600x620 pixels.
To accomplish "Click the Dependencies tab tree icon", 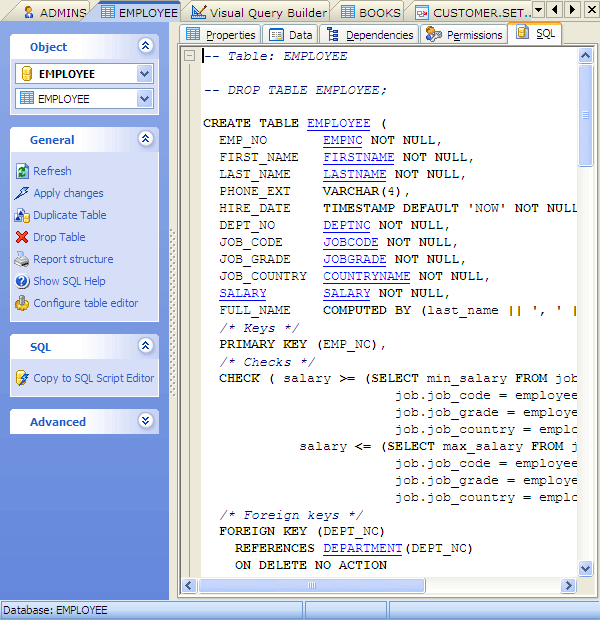I will pos(333,35).
